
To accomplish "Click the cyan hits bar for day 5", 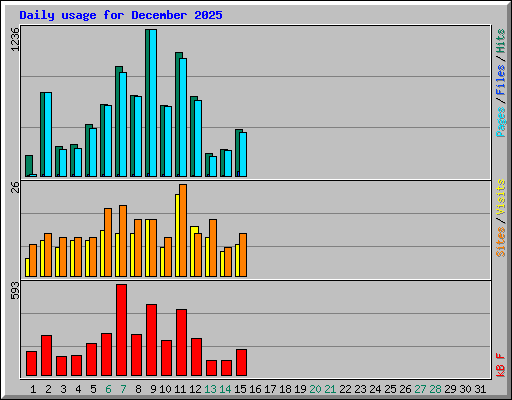I will tap(93, 152).
